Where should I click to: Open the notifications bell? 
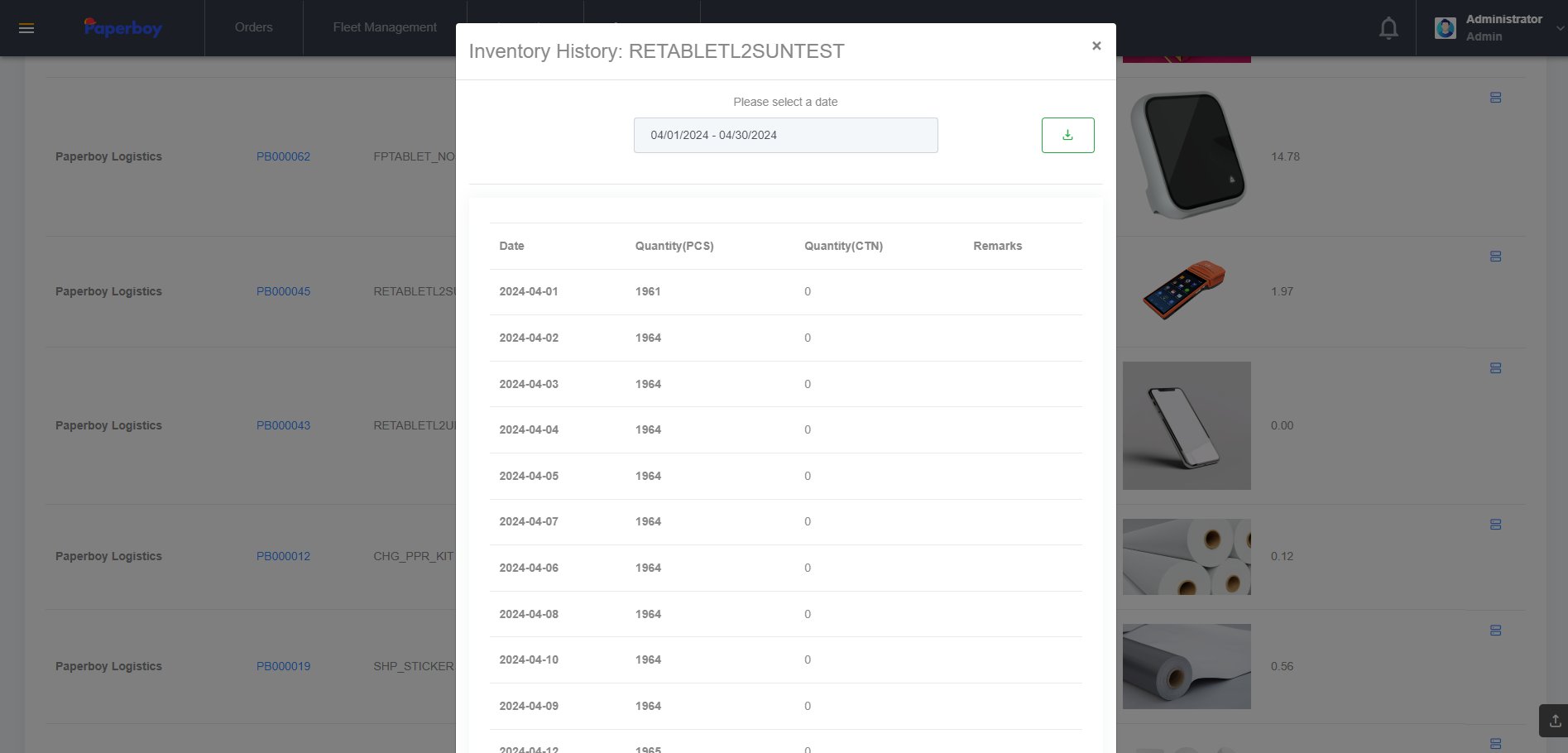[1388, 28]
